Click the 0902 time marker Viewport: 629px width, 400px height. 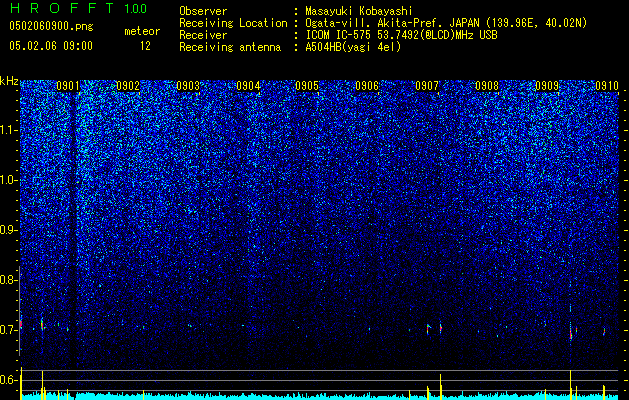[x=128, y=86]
